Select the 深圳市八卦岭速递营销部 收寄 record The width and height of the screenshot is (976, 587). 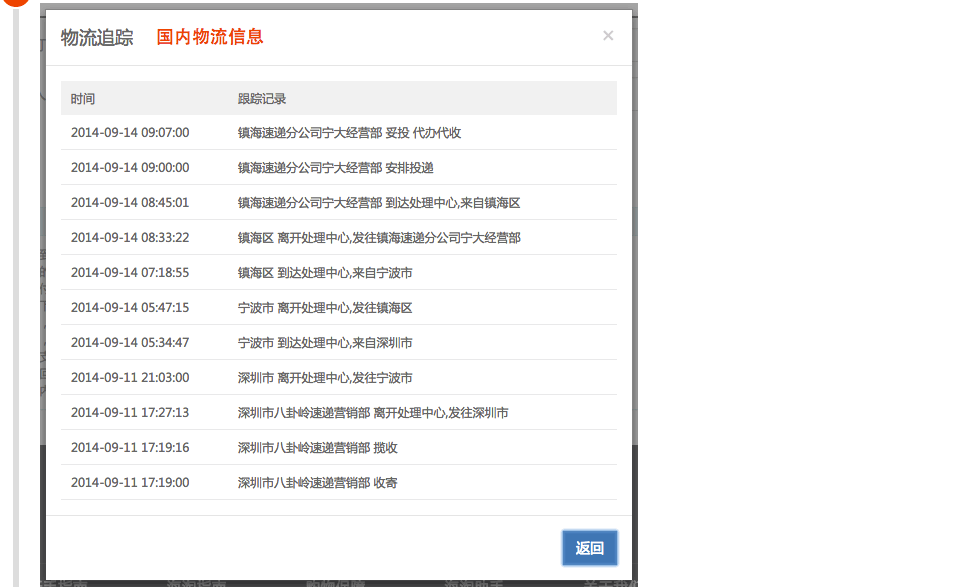pos(317,482)
